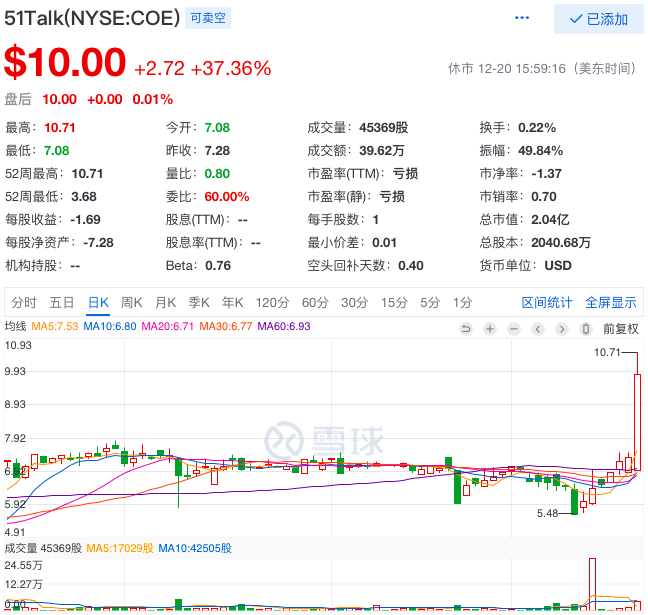
Task: Click the 货币单位 USD value
Action: (558, 265)
